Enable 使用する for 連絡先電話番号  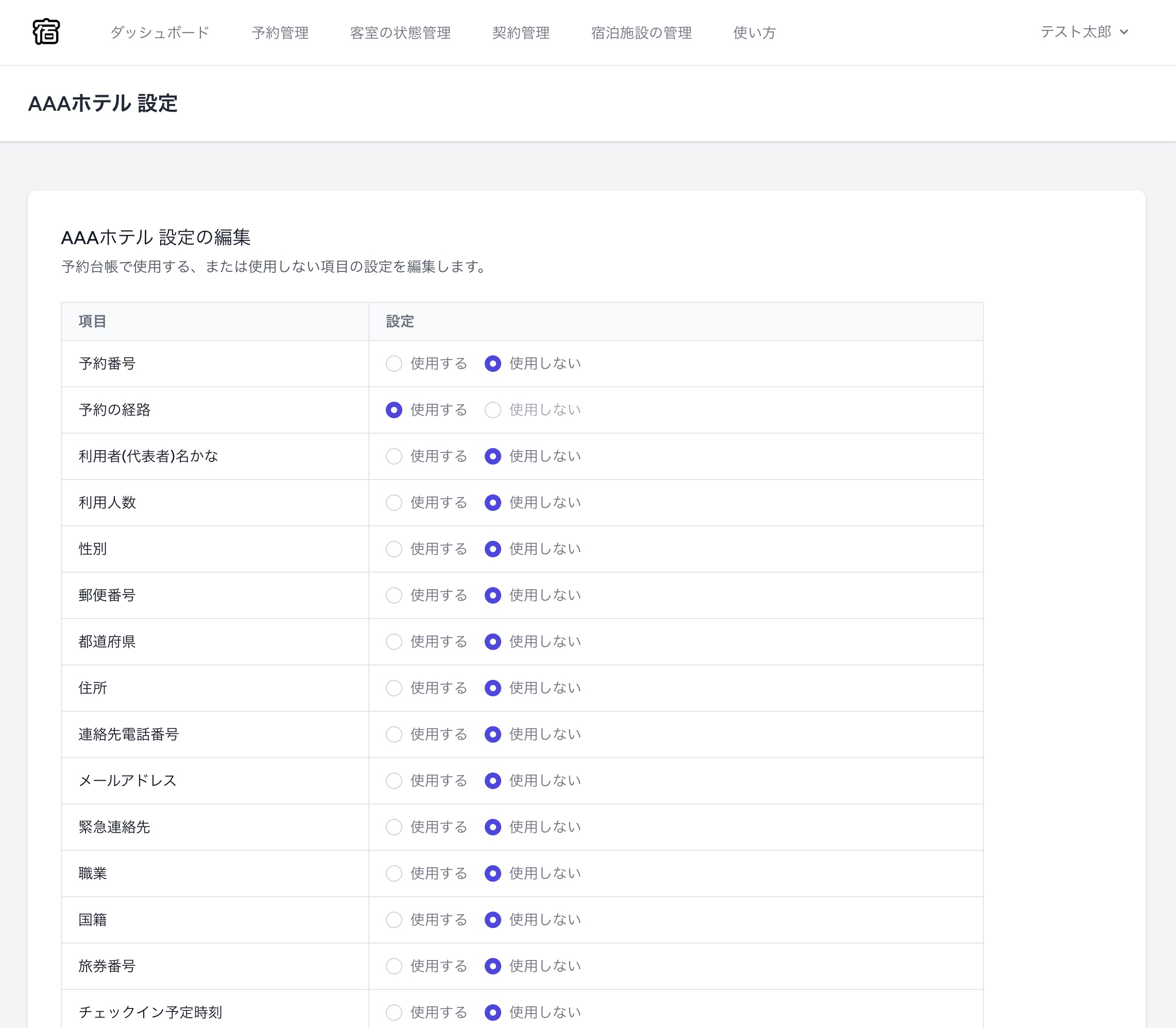click(x=394, y=734)
